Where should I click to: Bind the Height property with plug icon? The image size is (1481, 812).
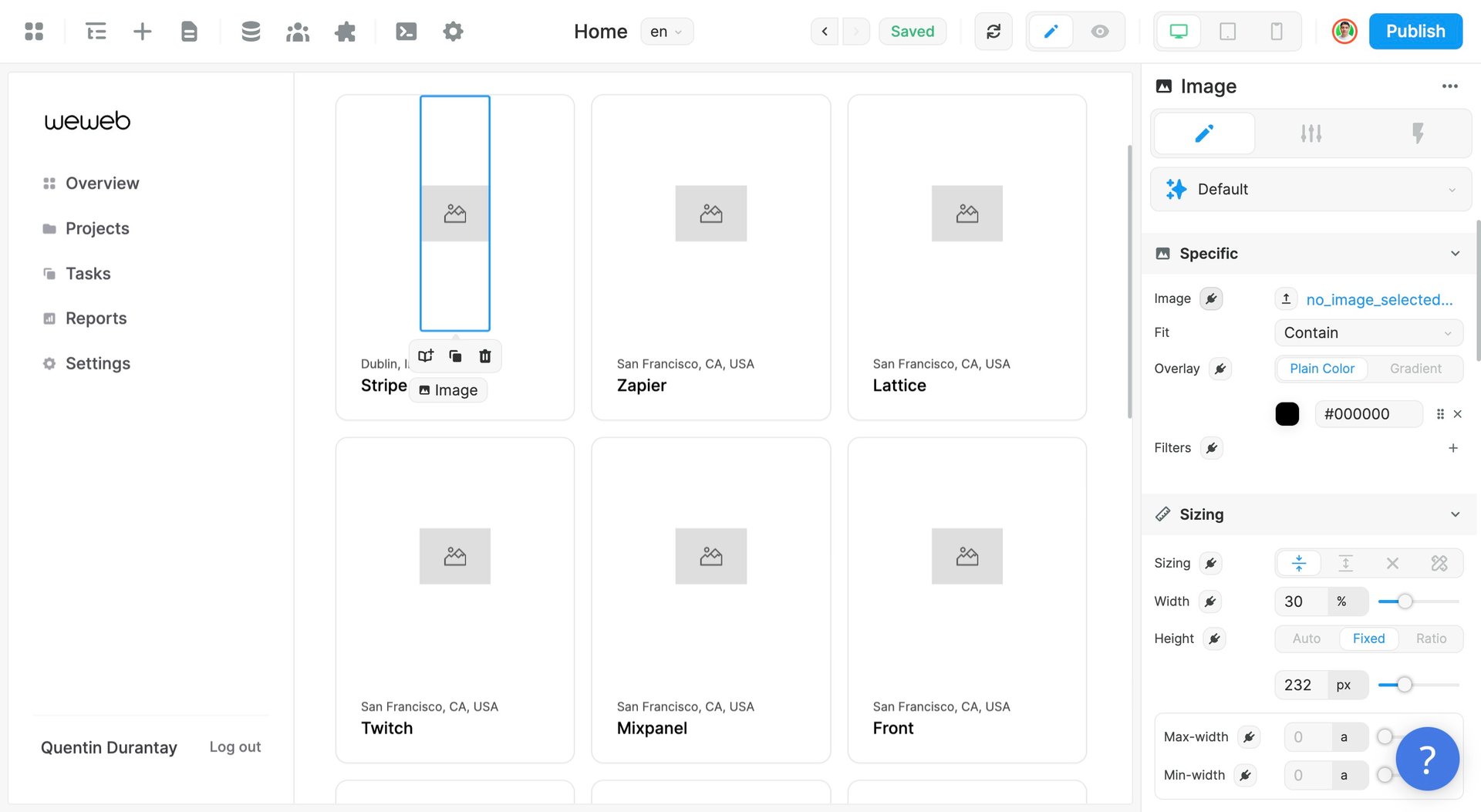[x=1215, y=638]
